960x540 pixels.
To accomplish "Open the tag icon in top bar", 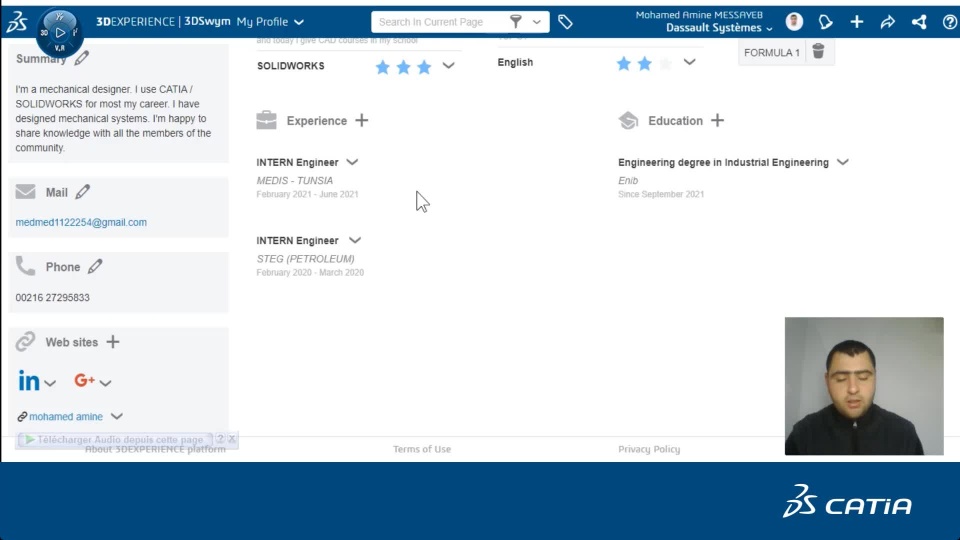I will point(565,22).
